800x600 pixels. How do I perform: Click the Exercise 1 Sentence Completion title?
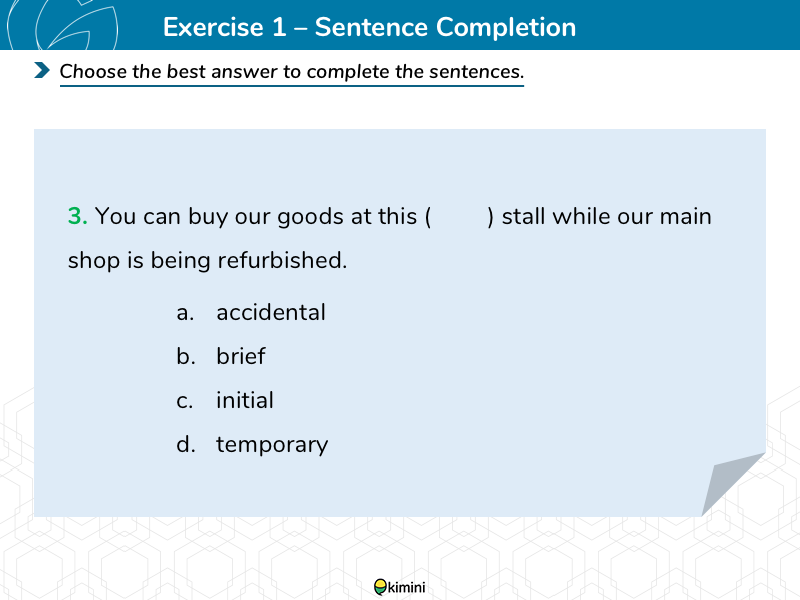[x=369, y=27]
